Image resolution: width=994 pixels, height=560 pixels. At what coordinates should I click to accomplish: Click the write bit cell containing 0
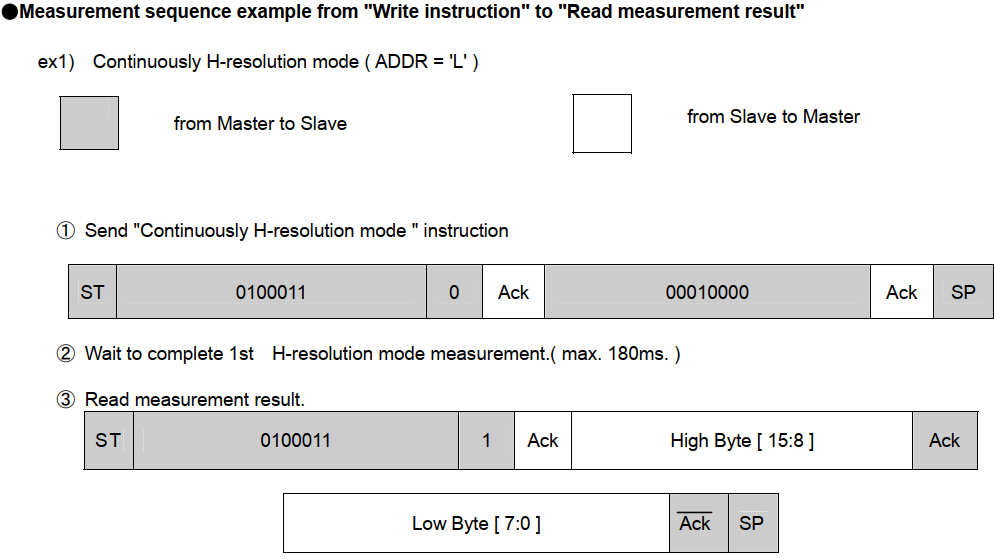click(x=455, y=292)
